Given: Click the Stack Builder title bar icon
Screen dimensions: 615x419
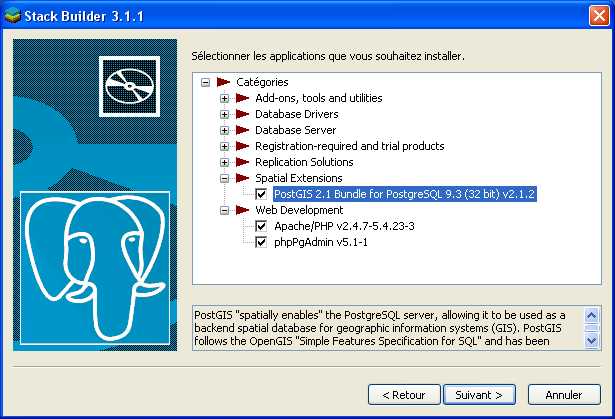Looking at the screenshot, I should tap(12, 16).
